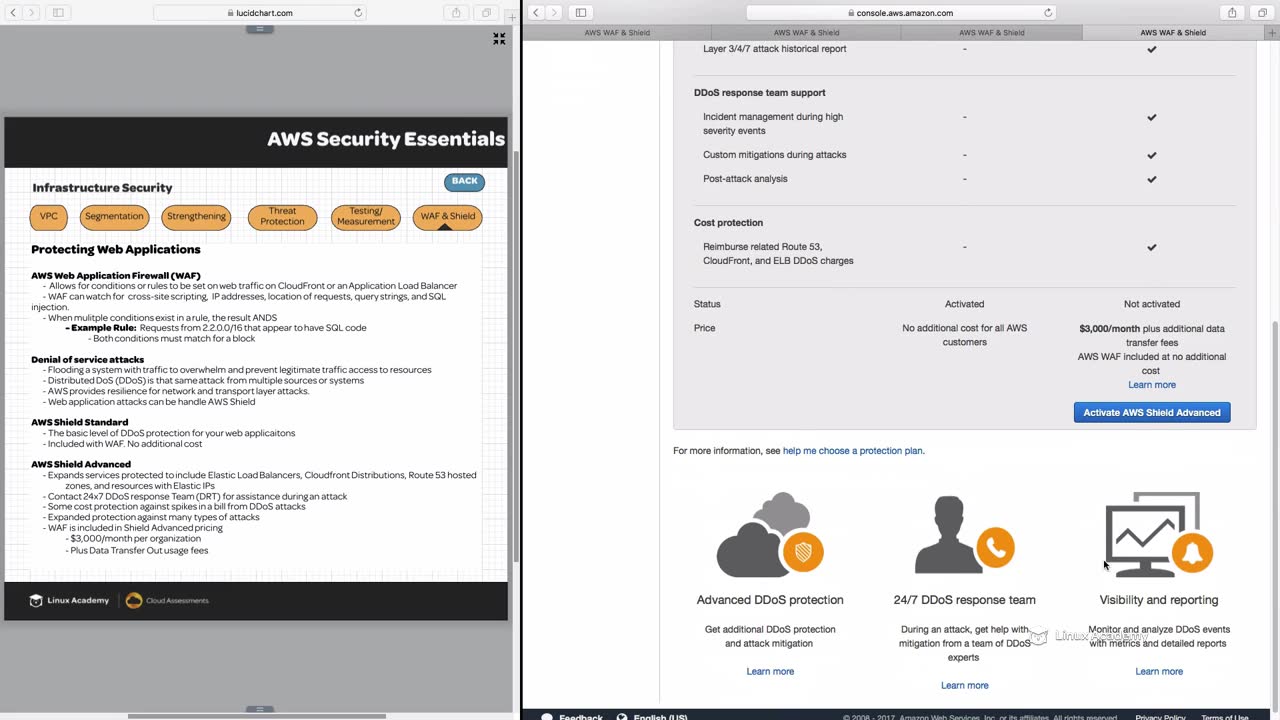This screenshot has width=1280, height=720.
Task: Click the console.aws.amazon.com address bar
Action: [901, 13]
